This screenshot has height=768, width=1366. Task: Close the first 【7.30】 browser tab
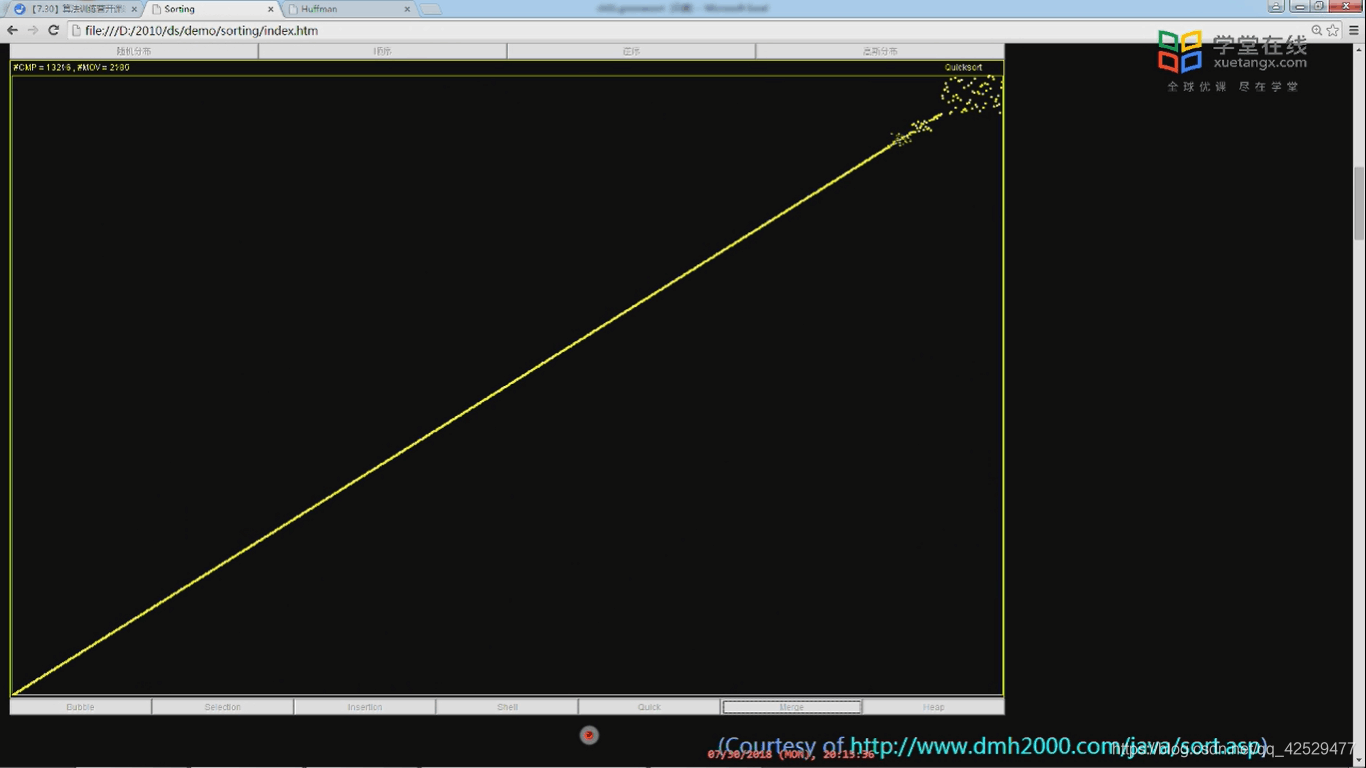point(134,9)
